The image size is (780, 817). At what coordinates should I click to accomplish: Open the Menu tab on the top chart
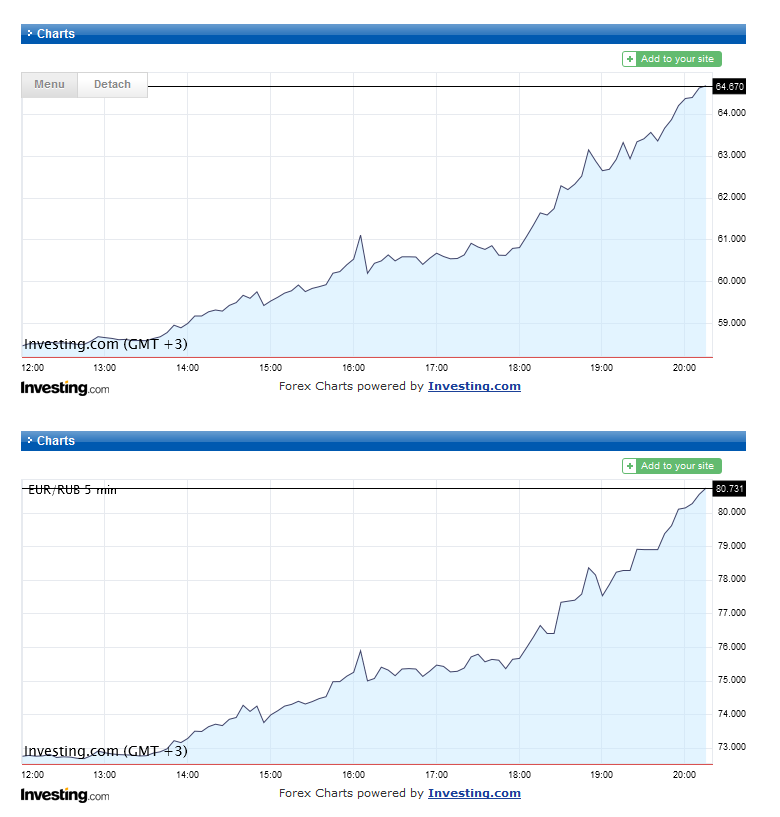coord(49,85)
